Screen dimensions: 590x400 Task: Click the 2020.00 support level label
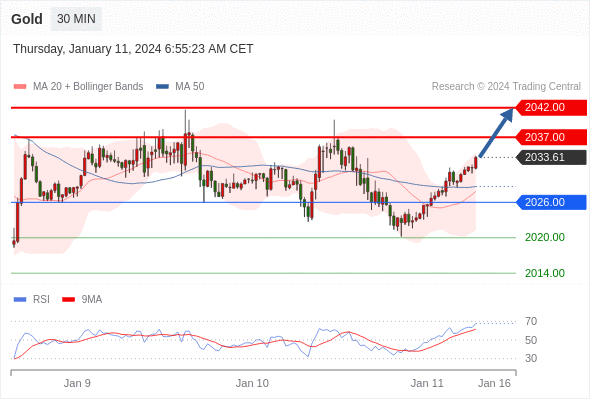coord(545,237)
